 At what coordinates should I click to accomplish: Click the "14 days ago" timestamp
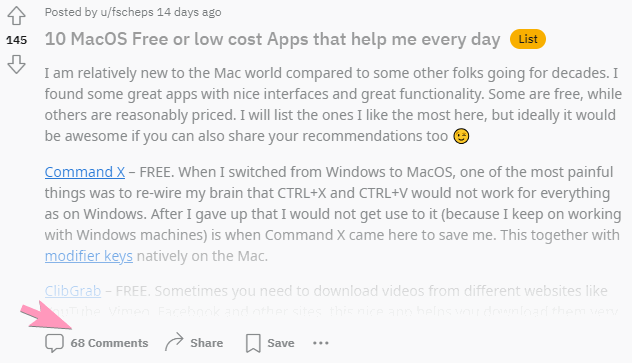[x=189, y=12]
